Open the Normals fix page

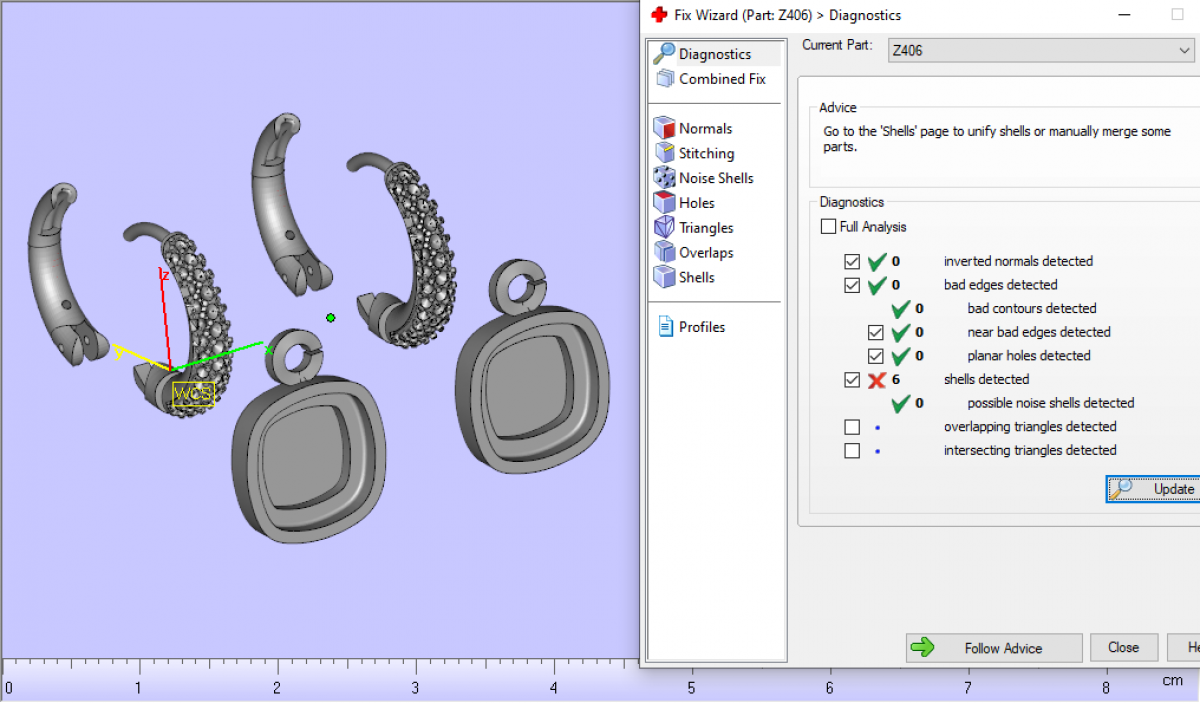click(705, 129)
